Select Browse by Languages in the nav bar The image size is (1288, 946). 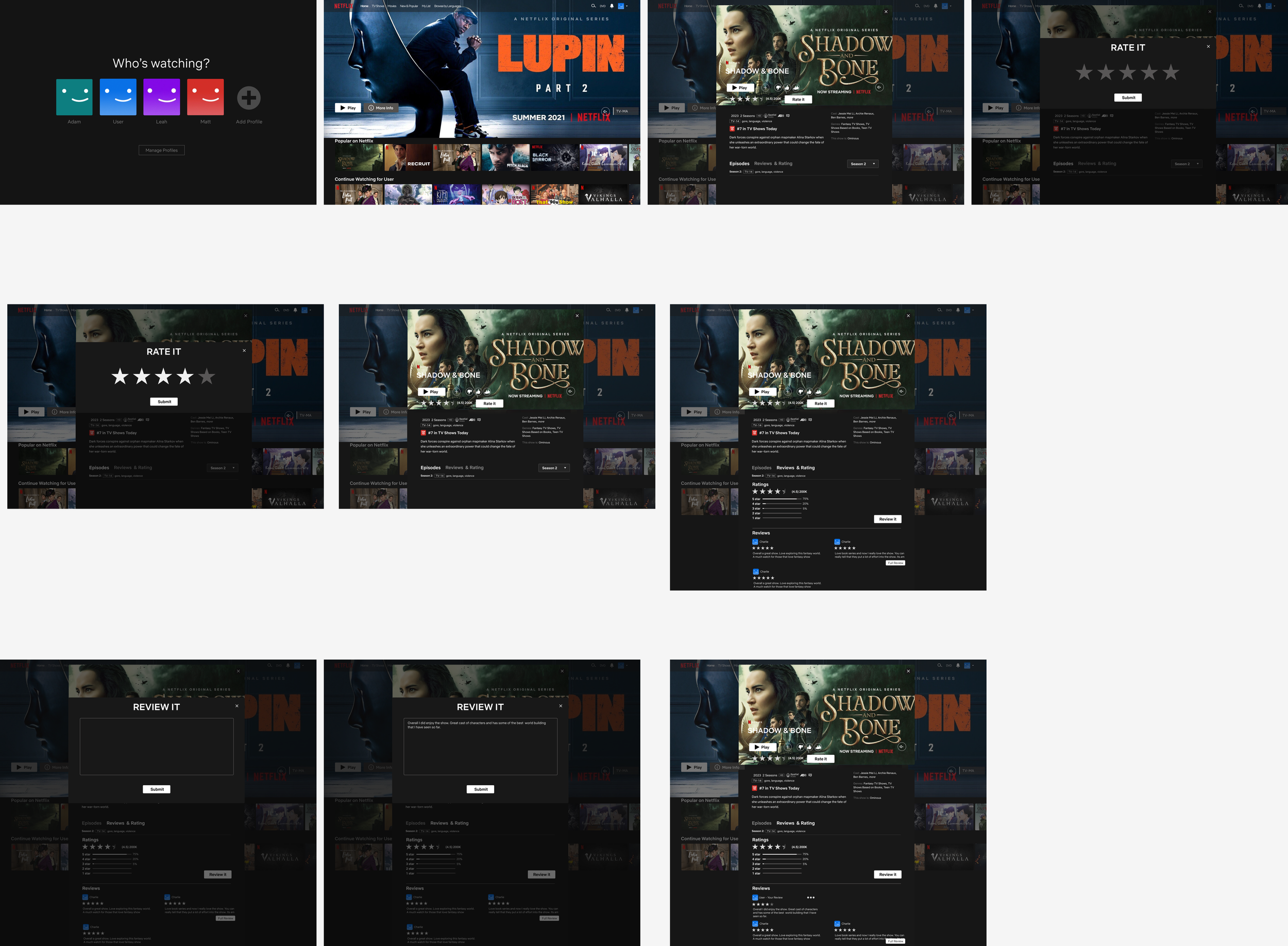click(447, 6)
